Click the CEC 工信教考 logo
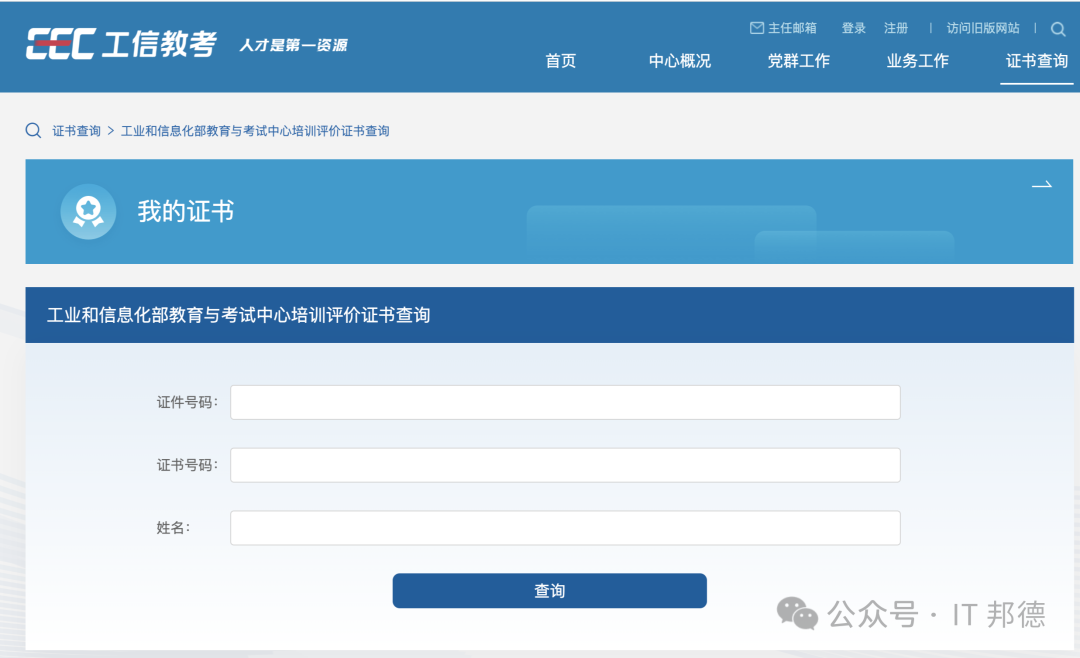The image size is (1080, 658). pos(121,44)
